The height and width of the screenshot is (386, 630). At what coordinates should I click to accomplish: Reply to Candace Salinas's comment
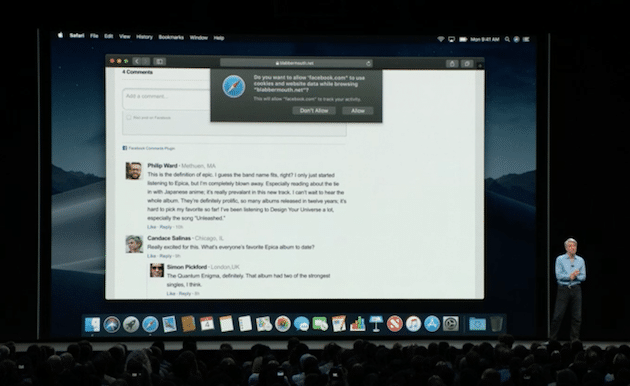pos(165,256)
